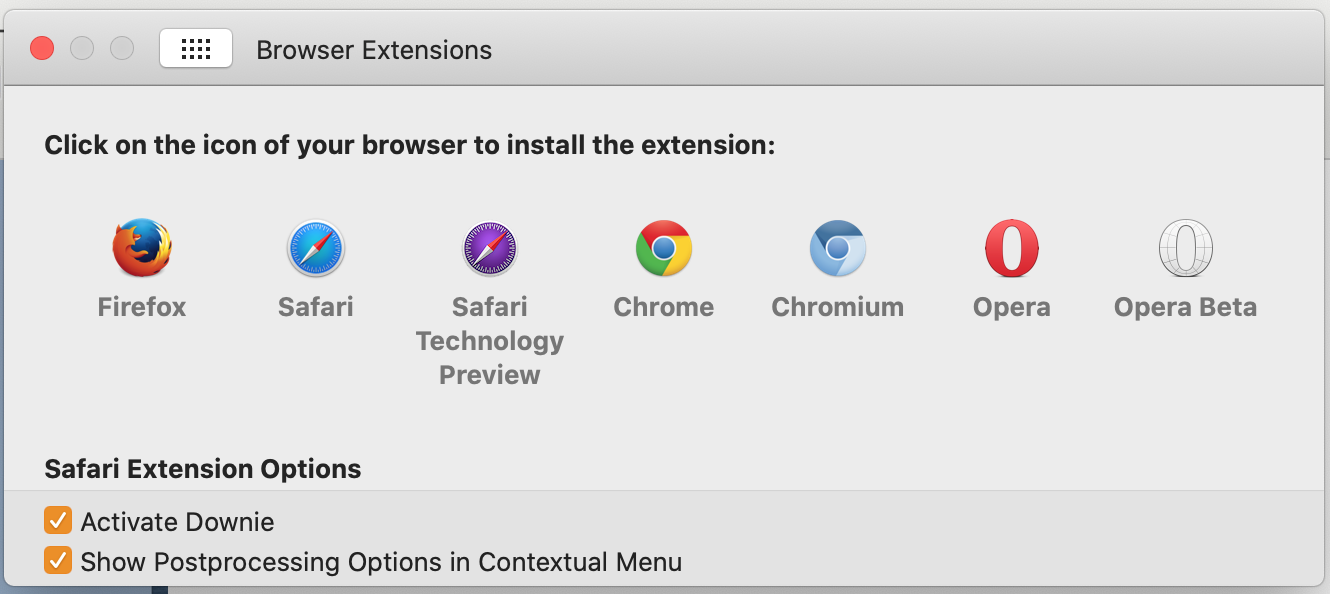Viewport: 1330px width, 594px height.
Task: Click the plain Safari text label
Action: [316, 307]
